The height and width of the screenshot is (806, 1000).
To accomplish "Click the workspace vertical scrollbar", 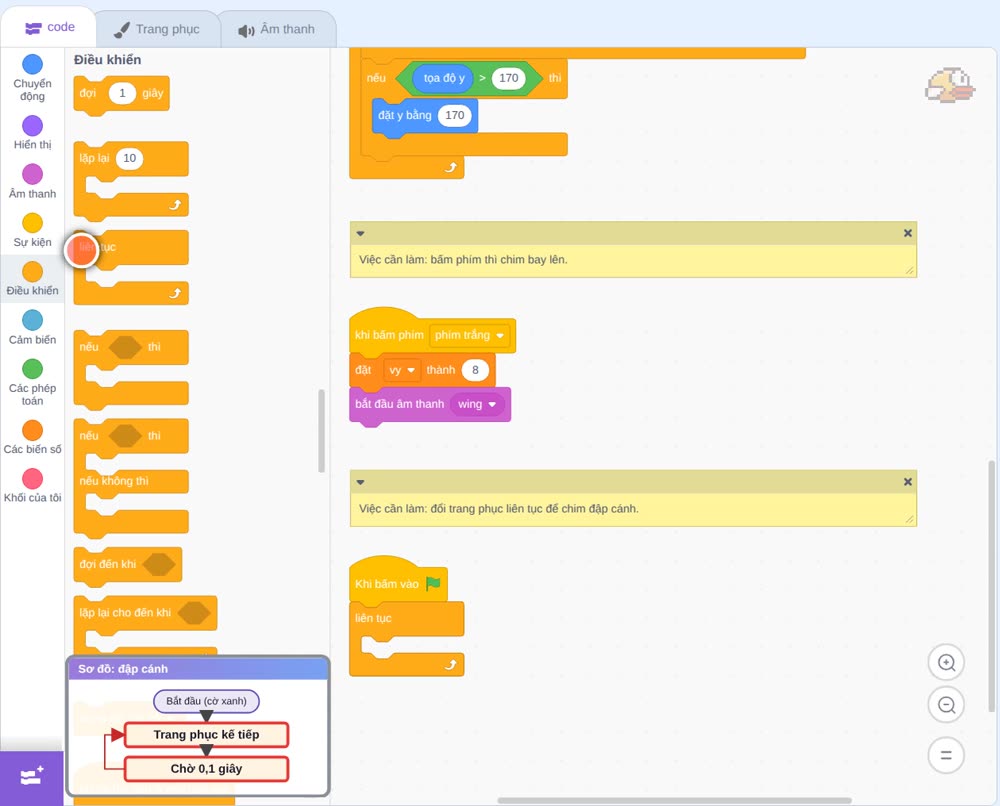I will pos(991,587).
